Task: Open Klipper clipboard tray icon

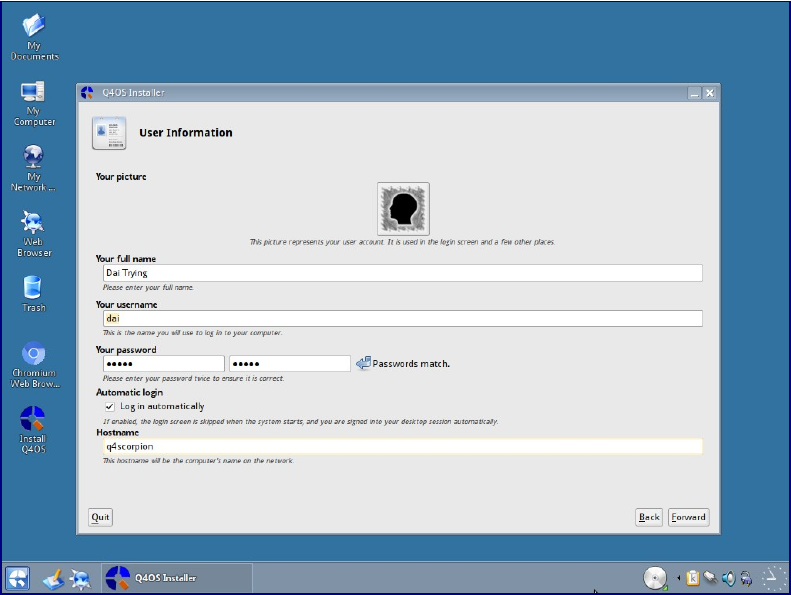Action: 693,578
